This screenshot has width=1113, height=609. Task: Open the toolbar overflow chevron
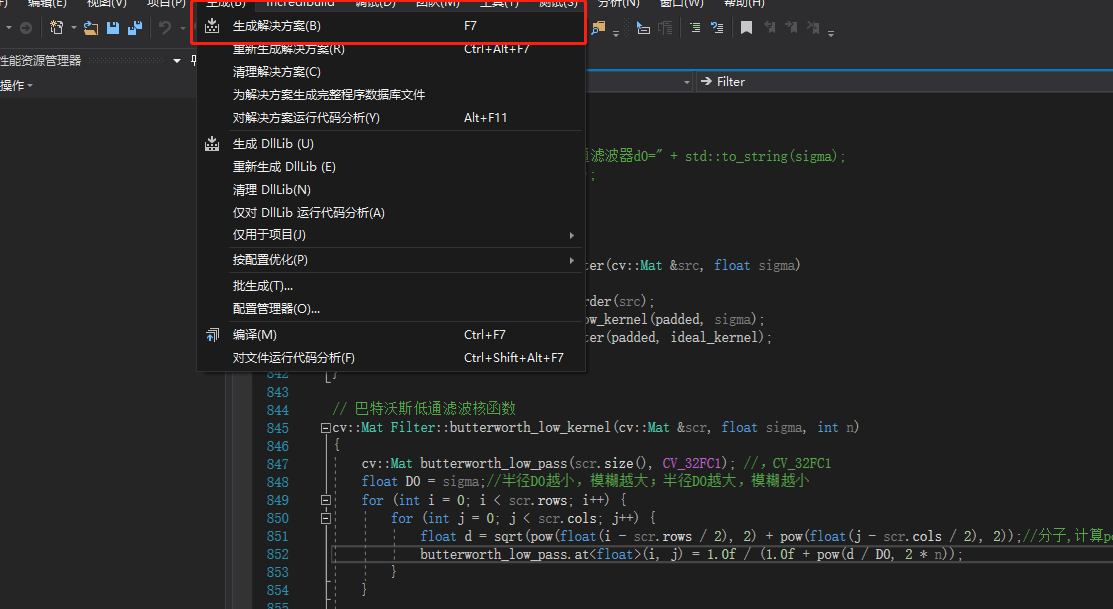coord(830,36)
